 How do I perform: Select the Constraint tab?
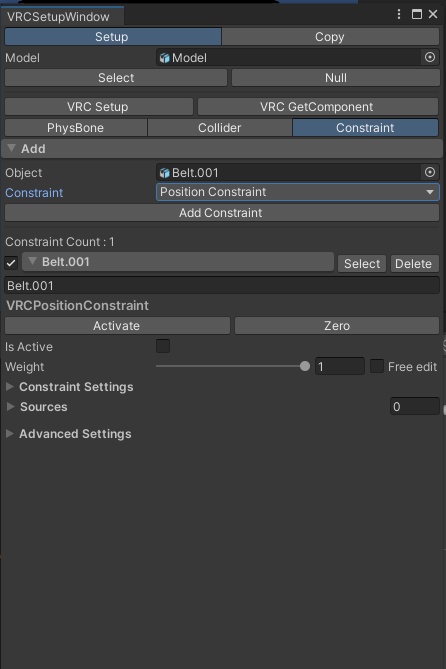pos(365,128)
